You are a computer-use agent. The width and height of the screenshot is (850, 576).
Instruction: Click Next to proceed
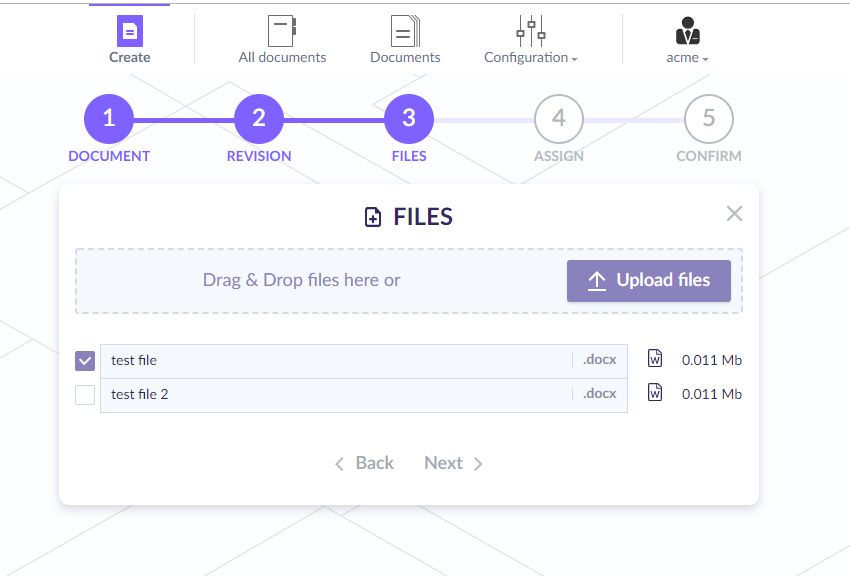[x=453, y=463]
